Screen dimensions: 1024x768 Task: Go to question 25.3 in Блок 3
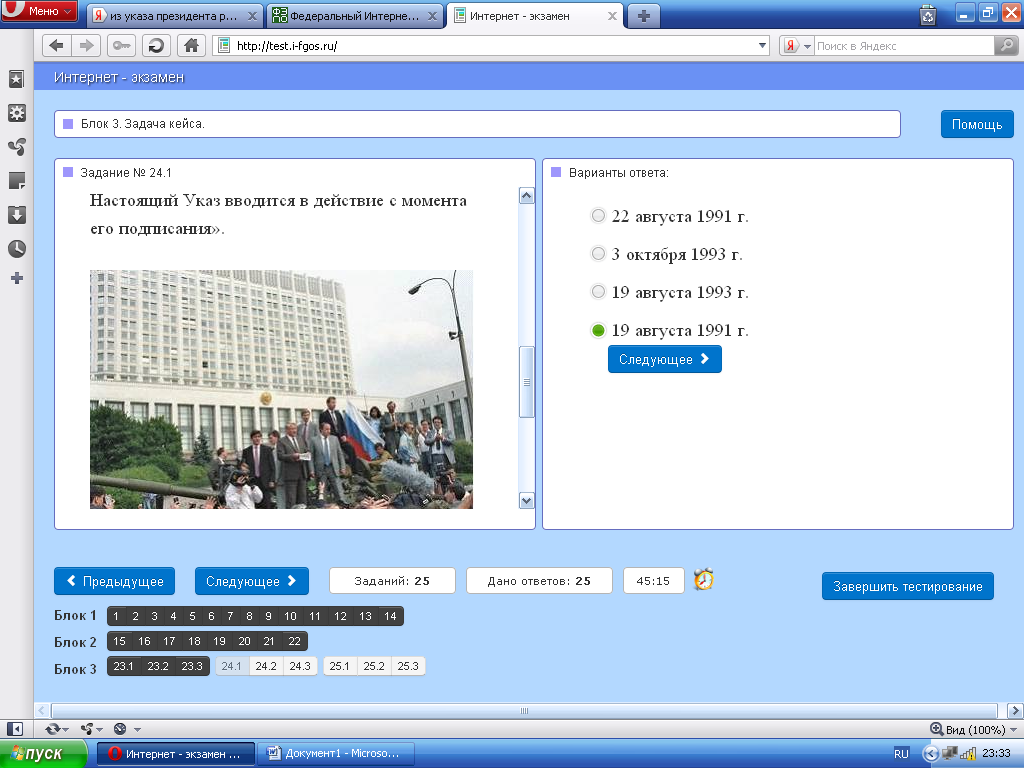(x=408, y=666)
